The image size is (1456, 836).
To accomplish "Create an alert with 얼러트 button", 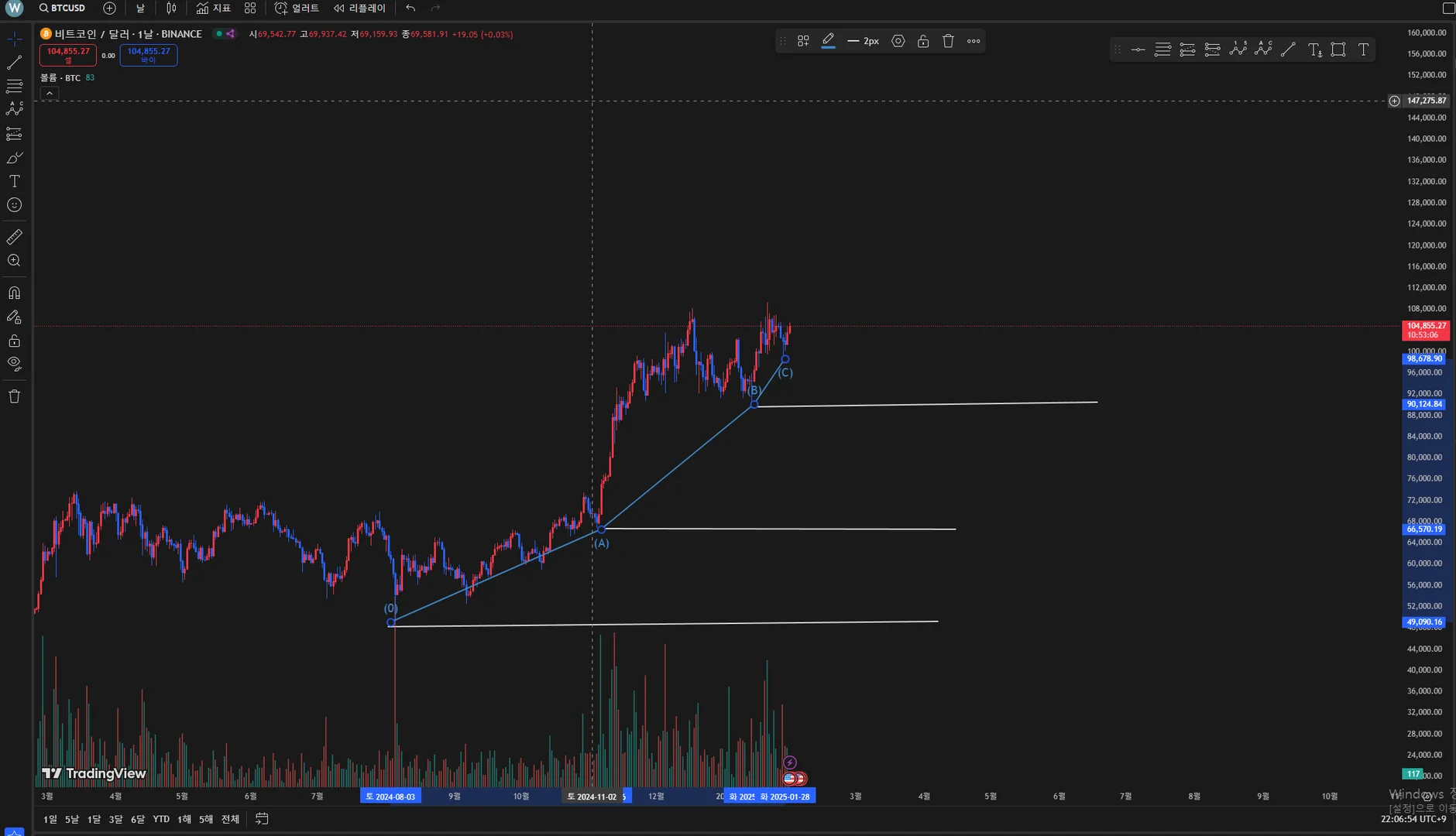I will point(297,8).
